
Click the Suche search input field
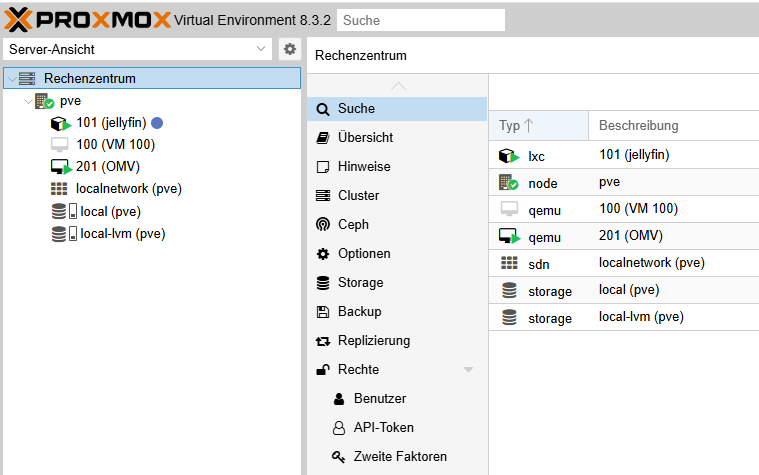click(x=420, y=20)
